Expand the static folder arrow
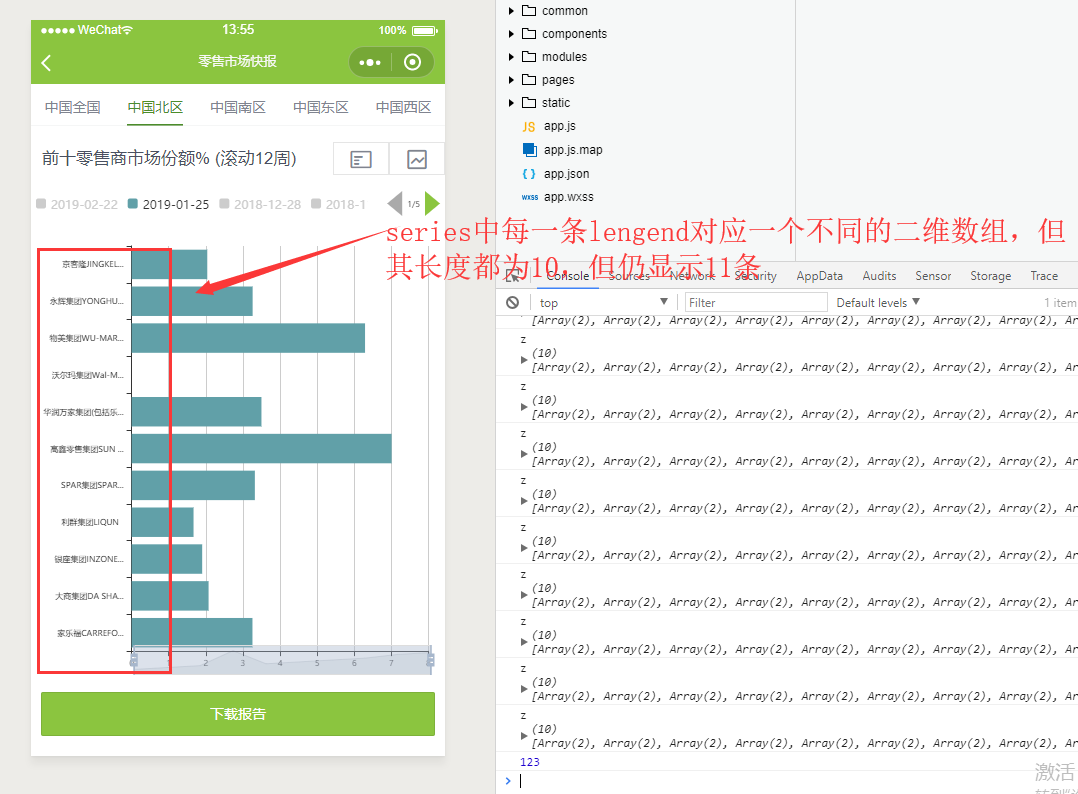 [511, 102]
